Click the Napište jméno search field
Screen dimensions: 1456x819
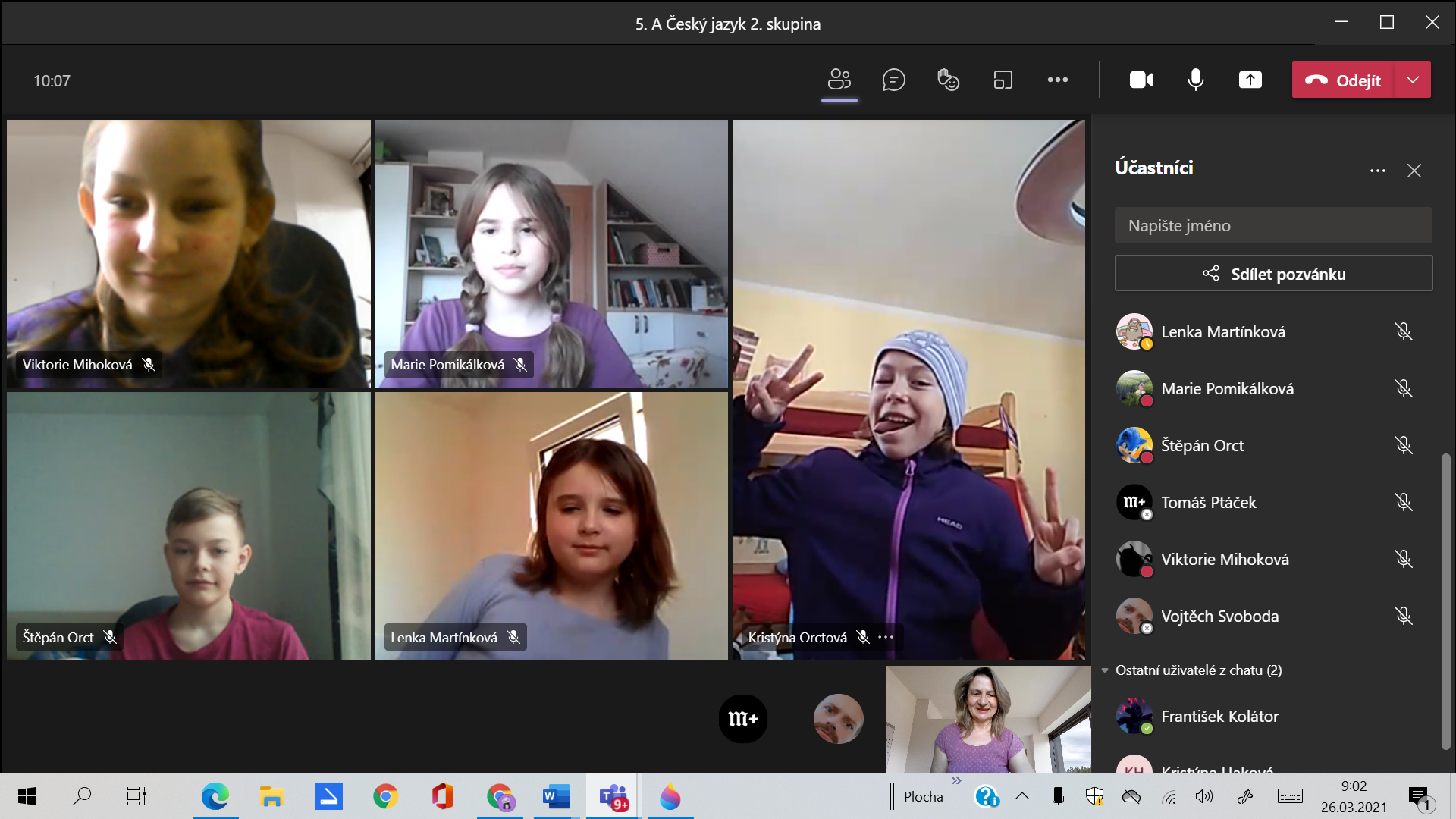(1273, 226)
